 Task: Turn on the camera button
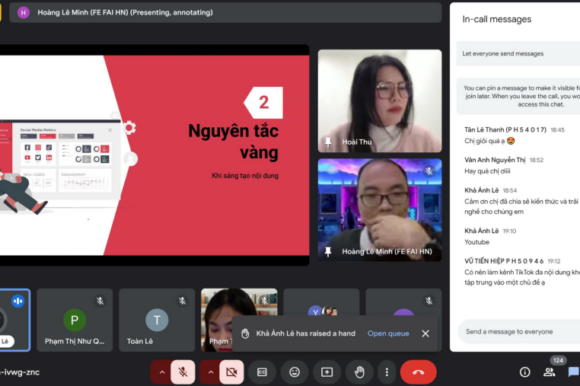coord(232,372)
